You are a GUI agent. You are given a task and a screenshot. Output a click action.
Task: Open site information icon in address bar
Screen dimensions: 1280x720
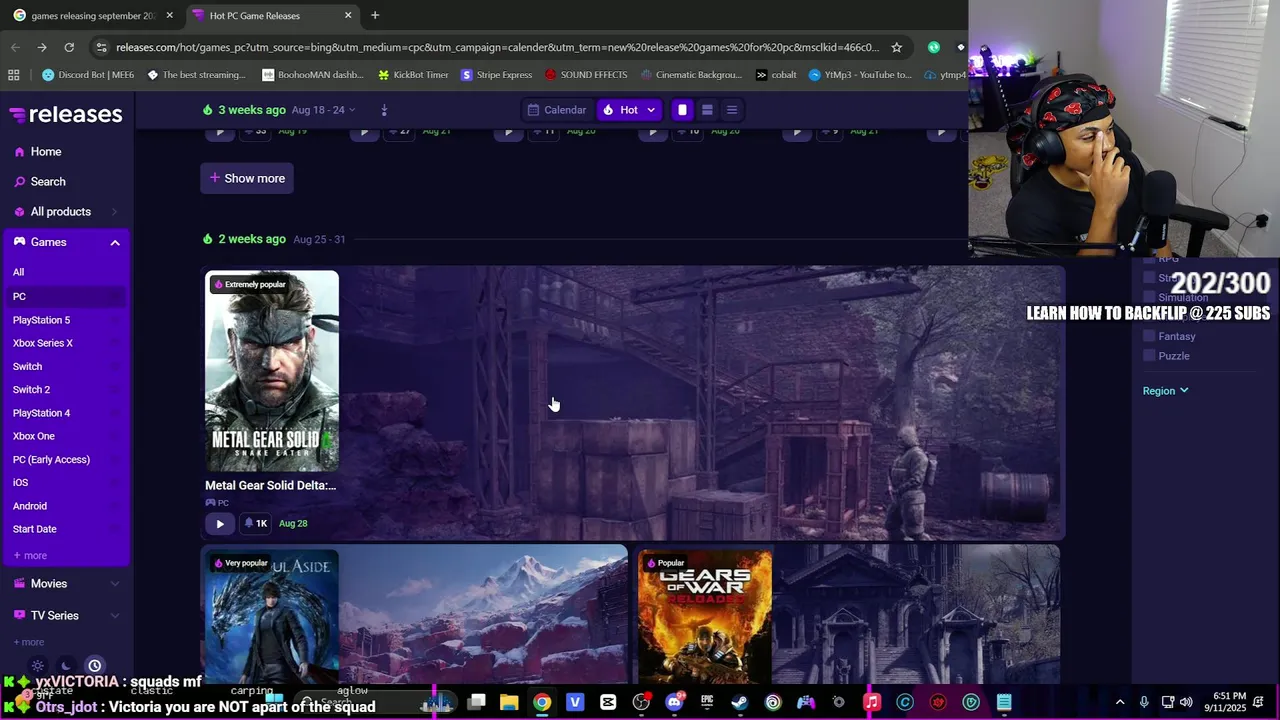coord(101,47)
